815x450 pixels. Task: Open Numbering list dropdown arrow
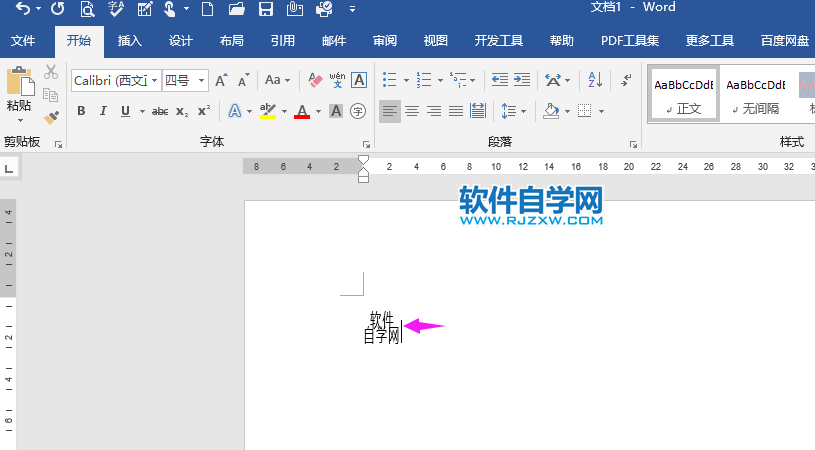pyautogui.click(x=440, y=80)
